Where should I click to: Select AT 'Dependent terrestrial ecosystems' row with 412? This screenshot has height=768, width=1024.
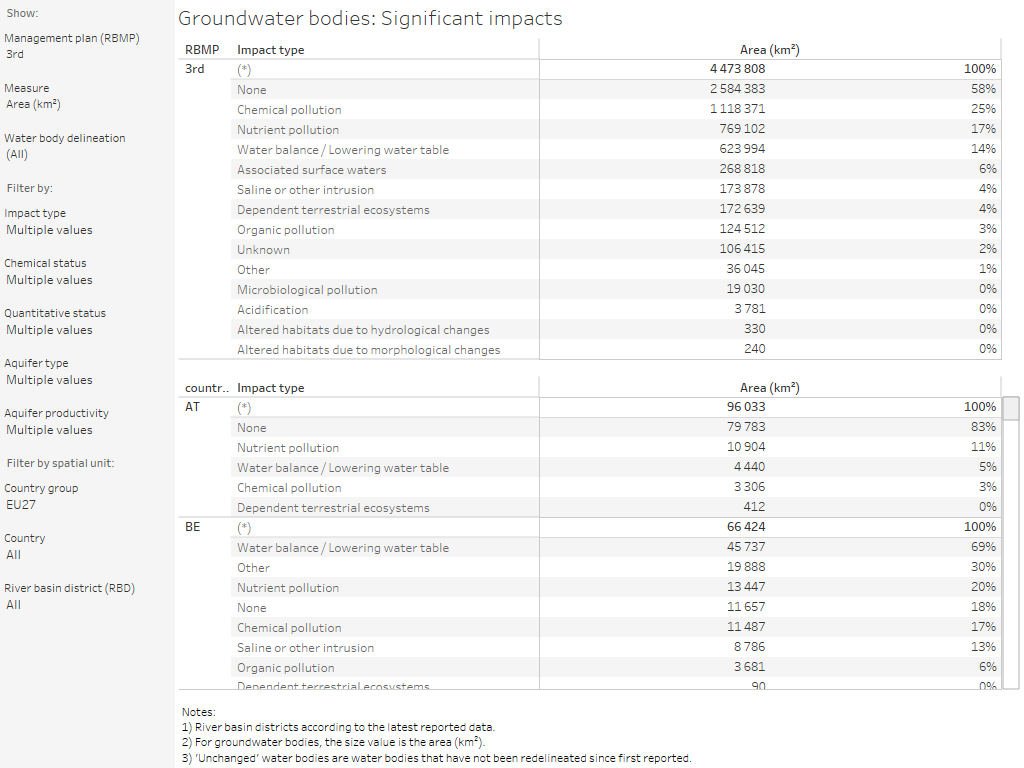tap(616, 507)
